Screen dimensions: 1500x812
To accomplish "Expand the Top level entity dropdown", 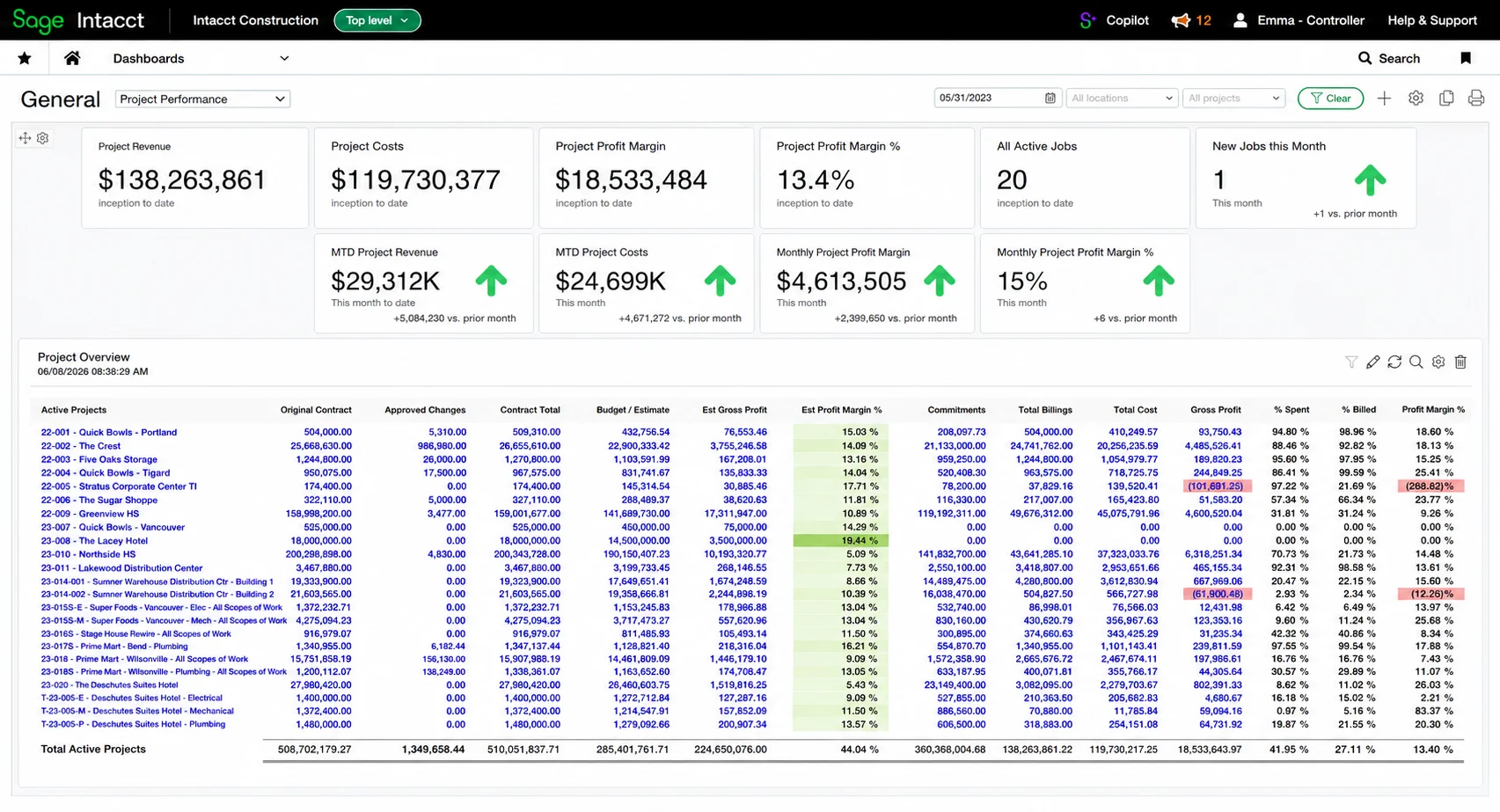I will point(377,20).
